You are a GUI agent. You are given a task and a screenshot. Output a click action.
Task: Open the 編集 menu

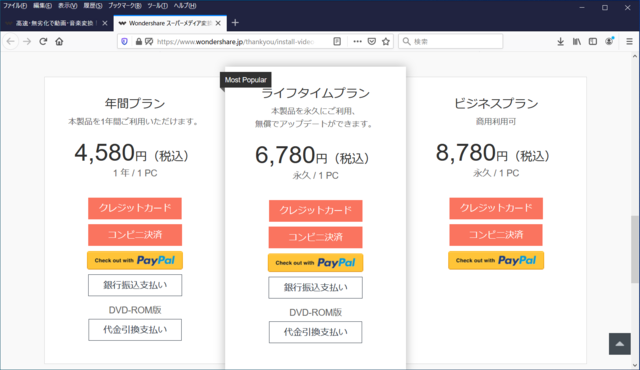(x=42, y=6)
